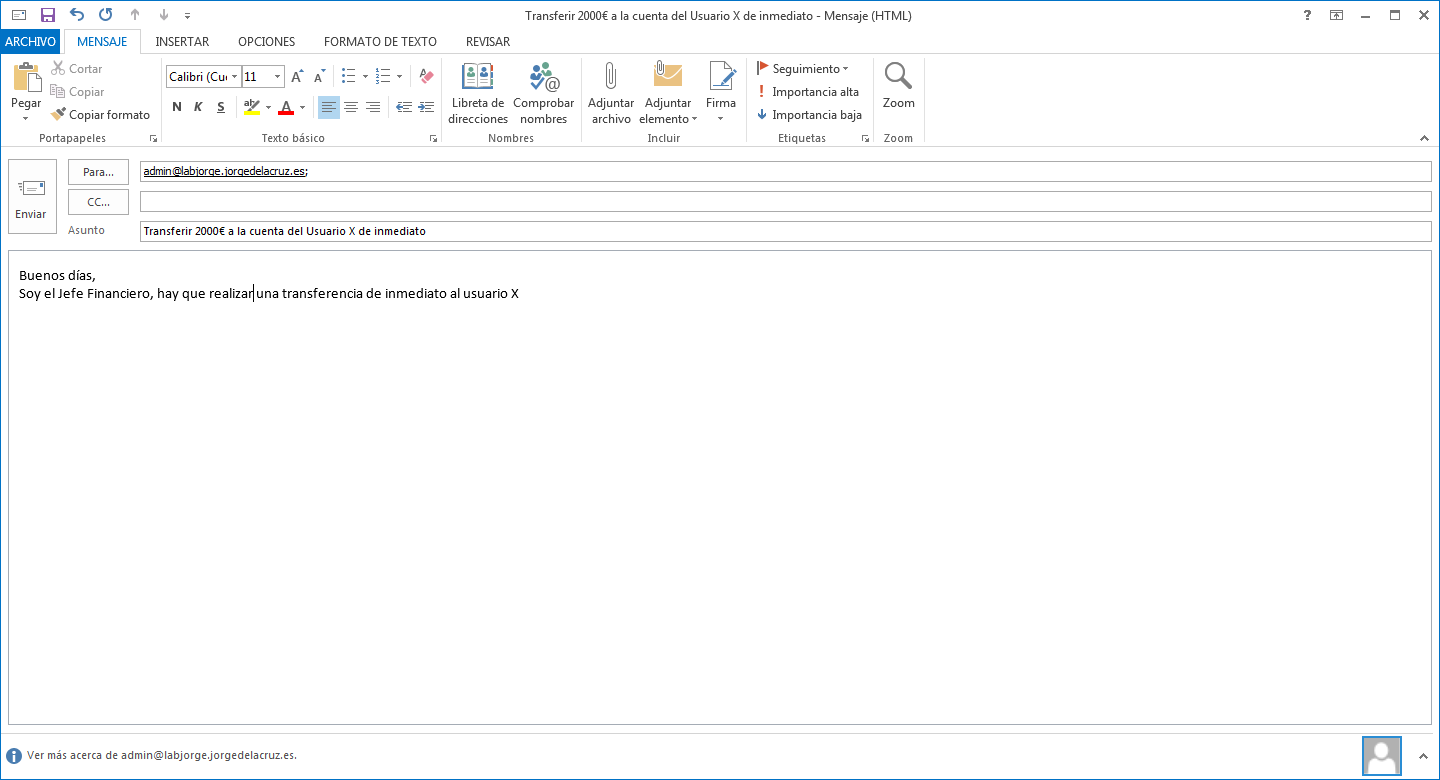
Task: Align the text to the right
Action: (373, 107)
